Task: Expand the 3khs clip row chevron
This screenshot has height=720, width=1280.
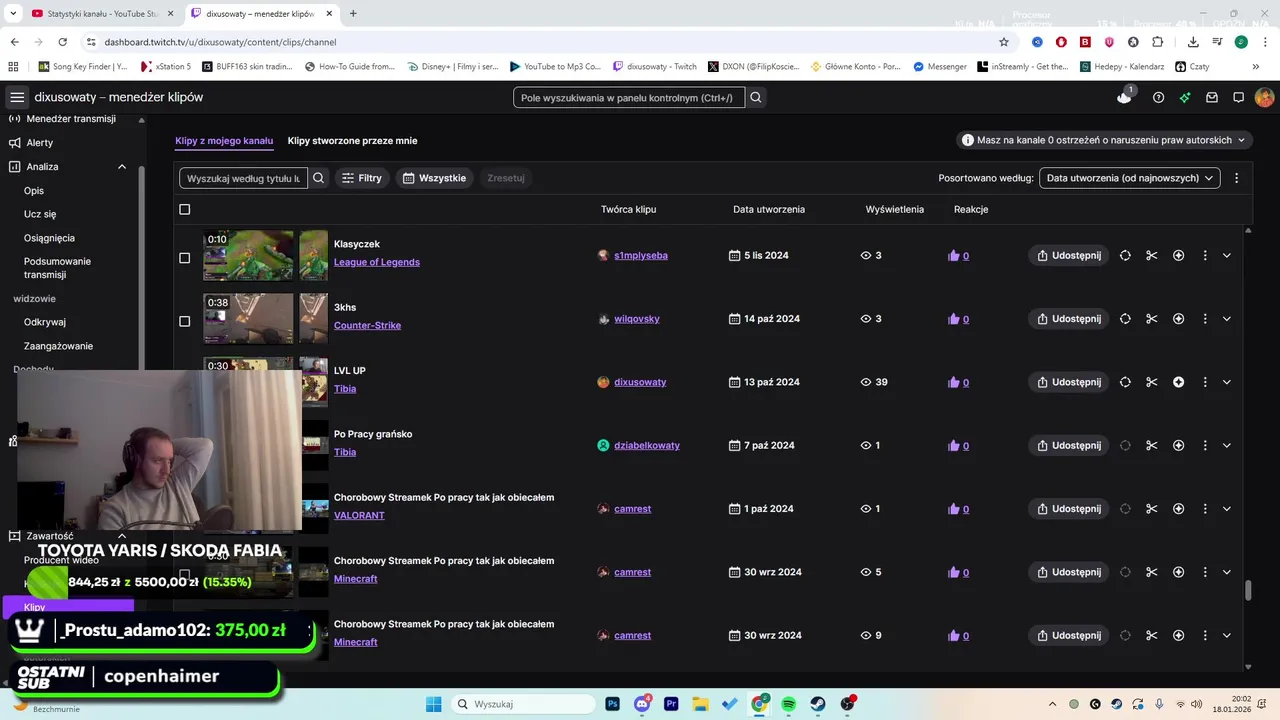Action: pos(1227,319)
